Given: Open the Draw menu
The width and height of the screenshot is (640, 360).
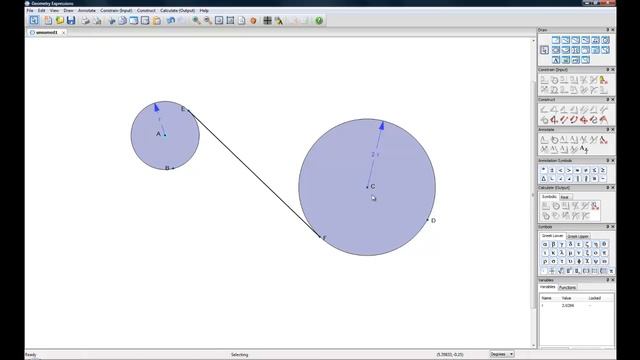Looking at the screenshot, I should click(68, 10).
